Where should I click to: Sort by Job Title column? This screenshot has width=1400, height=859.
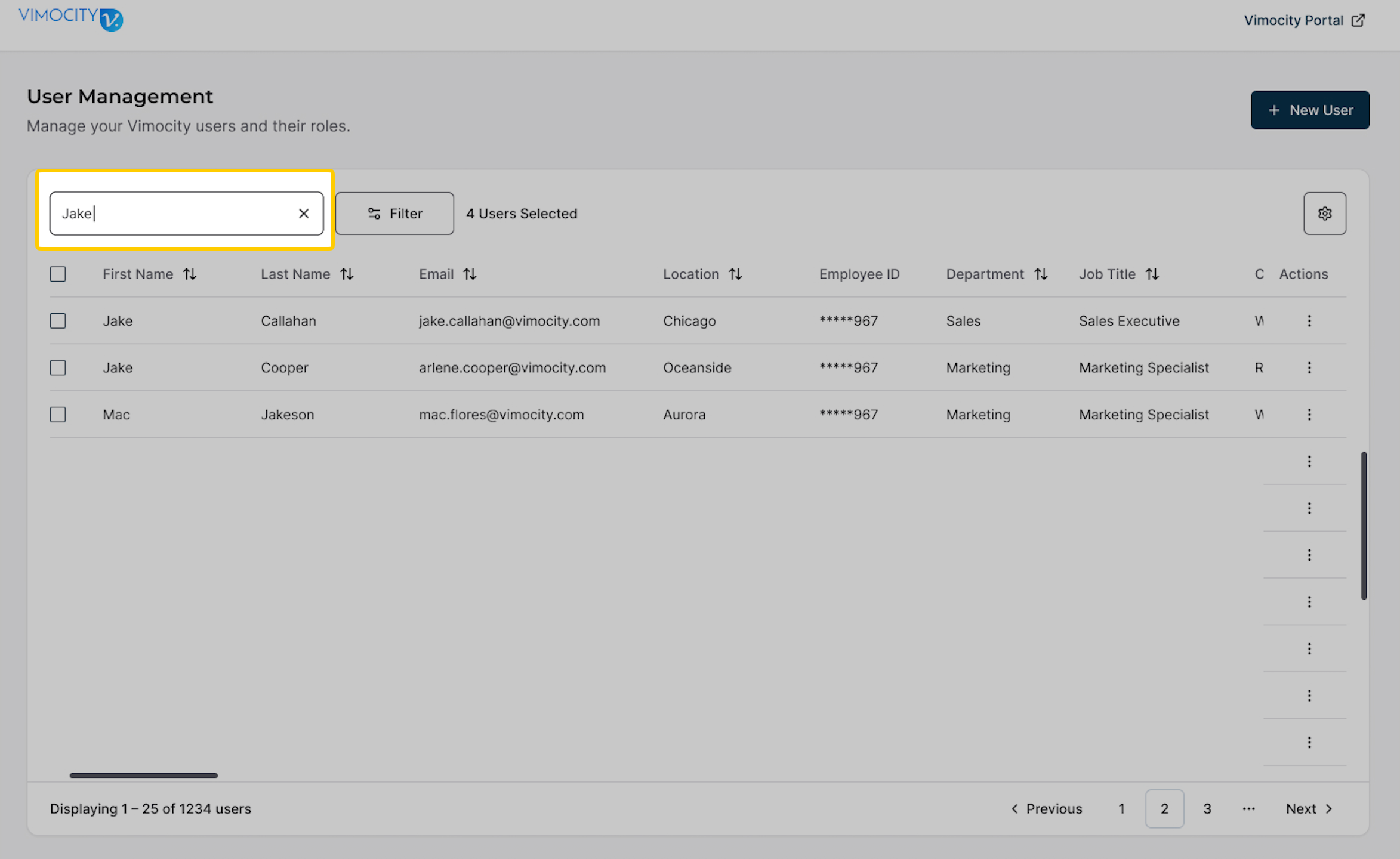[1152, 274]
